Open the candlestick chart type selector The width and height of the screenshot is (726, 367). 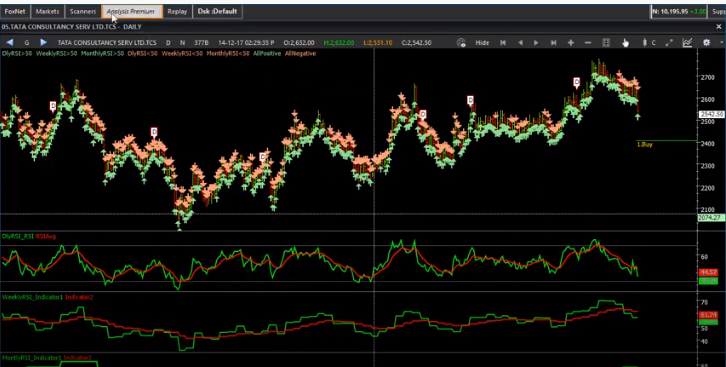click(644, 43)
